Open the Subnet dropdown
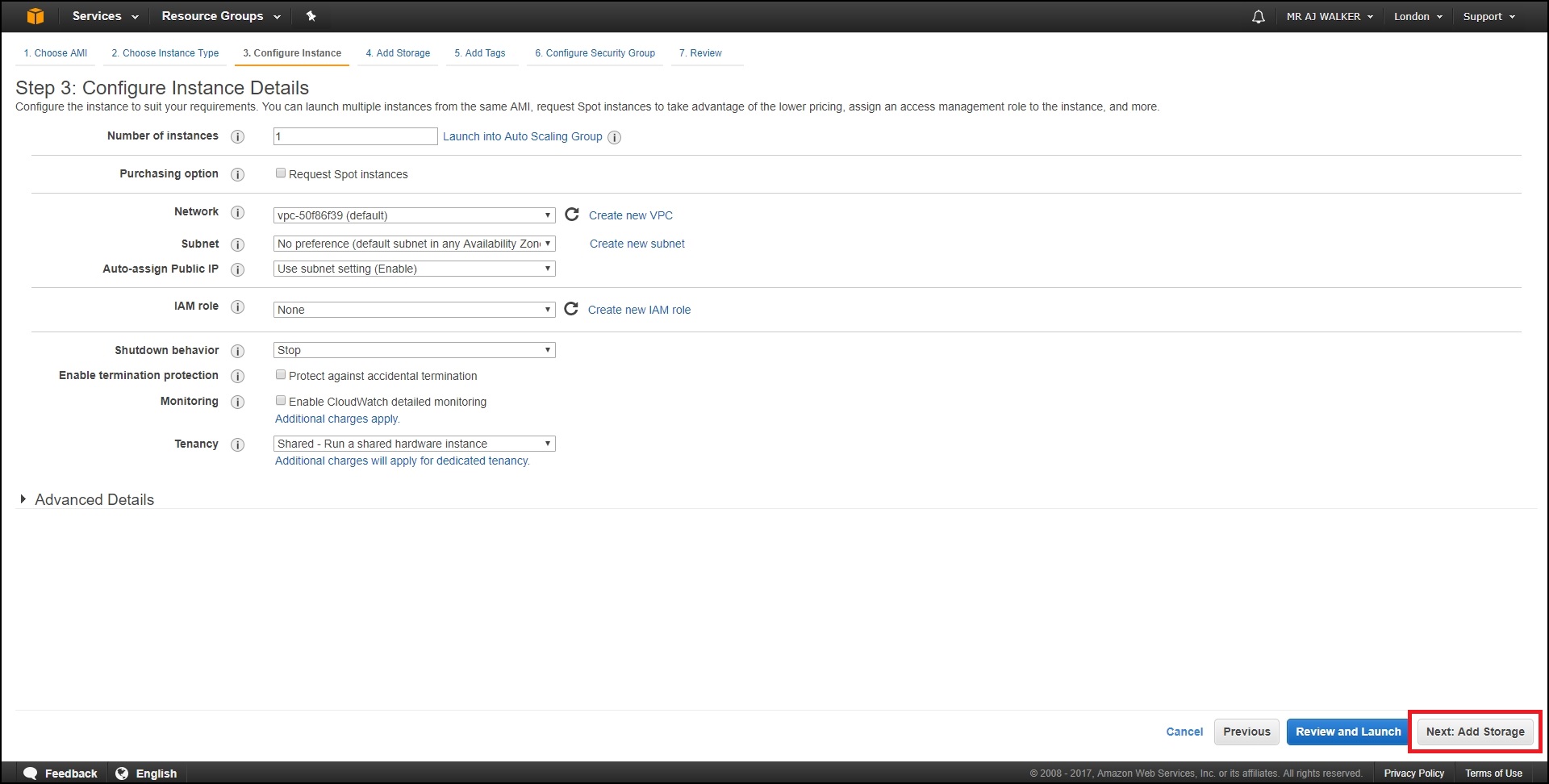 pos(415,244)
